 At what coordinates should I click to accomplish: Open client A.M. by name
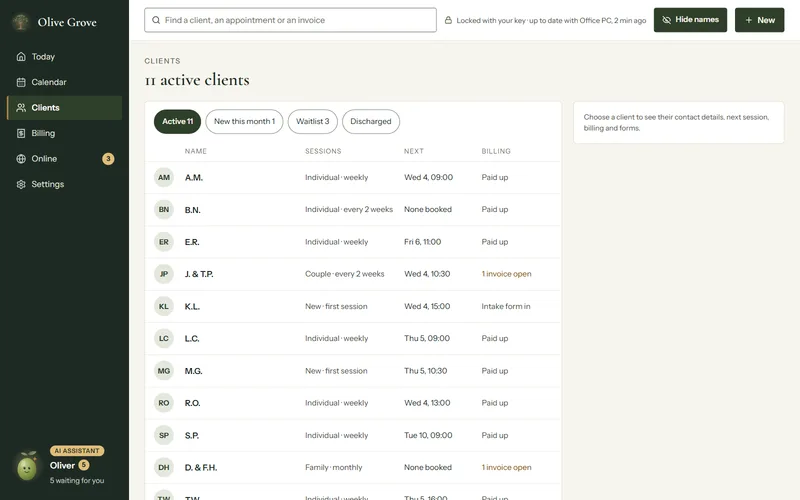(194, 178)
